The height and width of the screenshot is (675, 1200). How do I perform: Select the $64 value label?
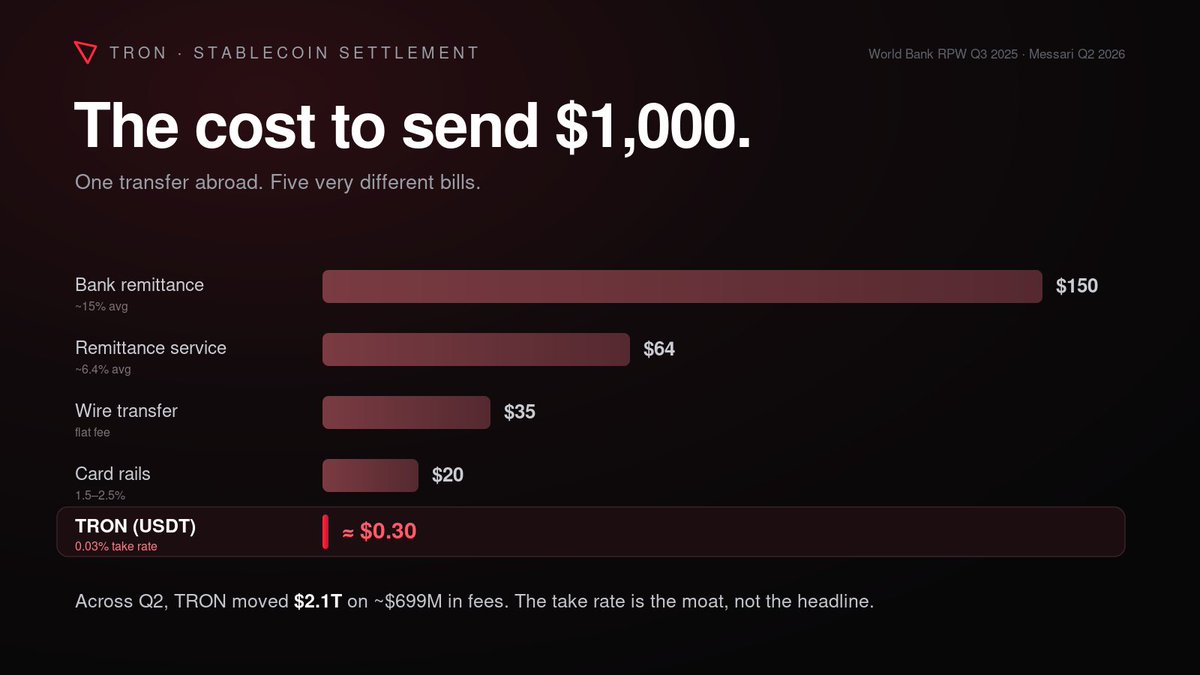click(x=659, y=349)
